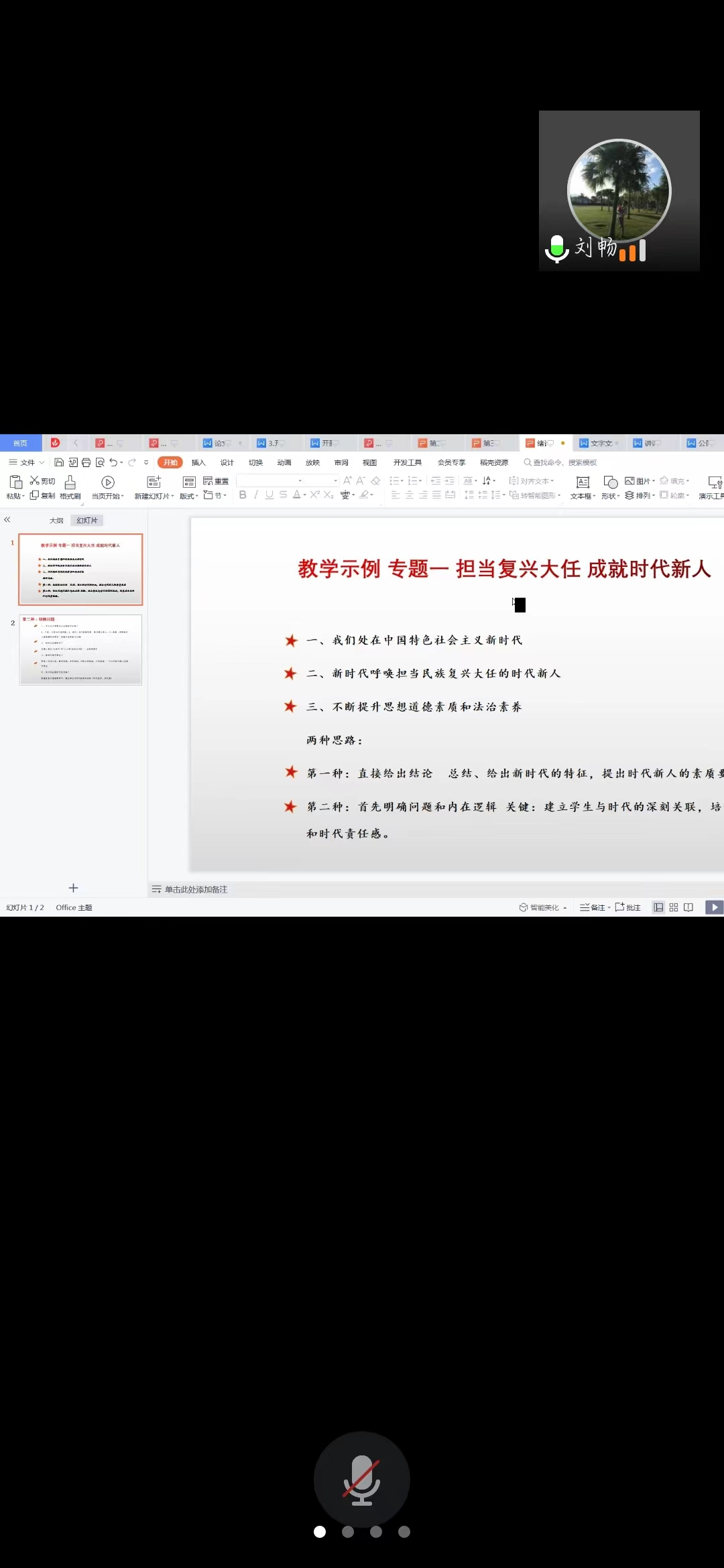Image resolution: width=724 pixels, height=1568 pixels.
Task: Start slideshow from status bar play button
Action: 714,907
